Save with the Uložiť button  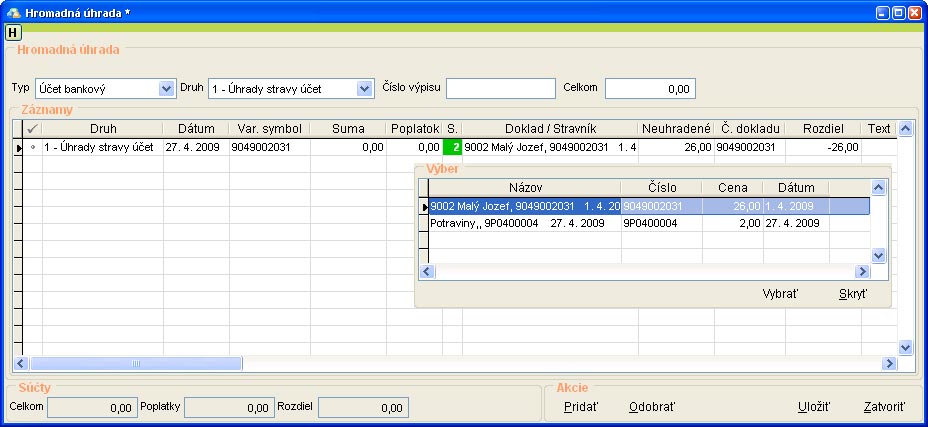click(x=814, y=407)
